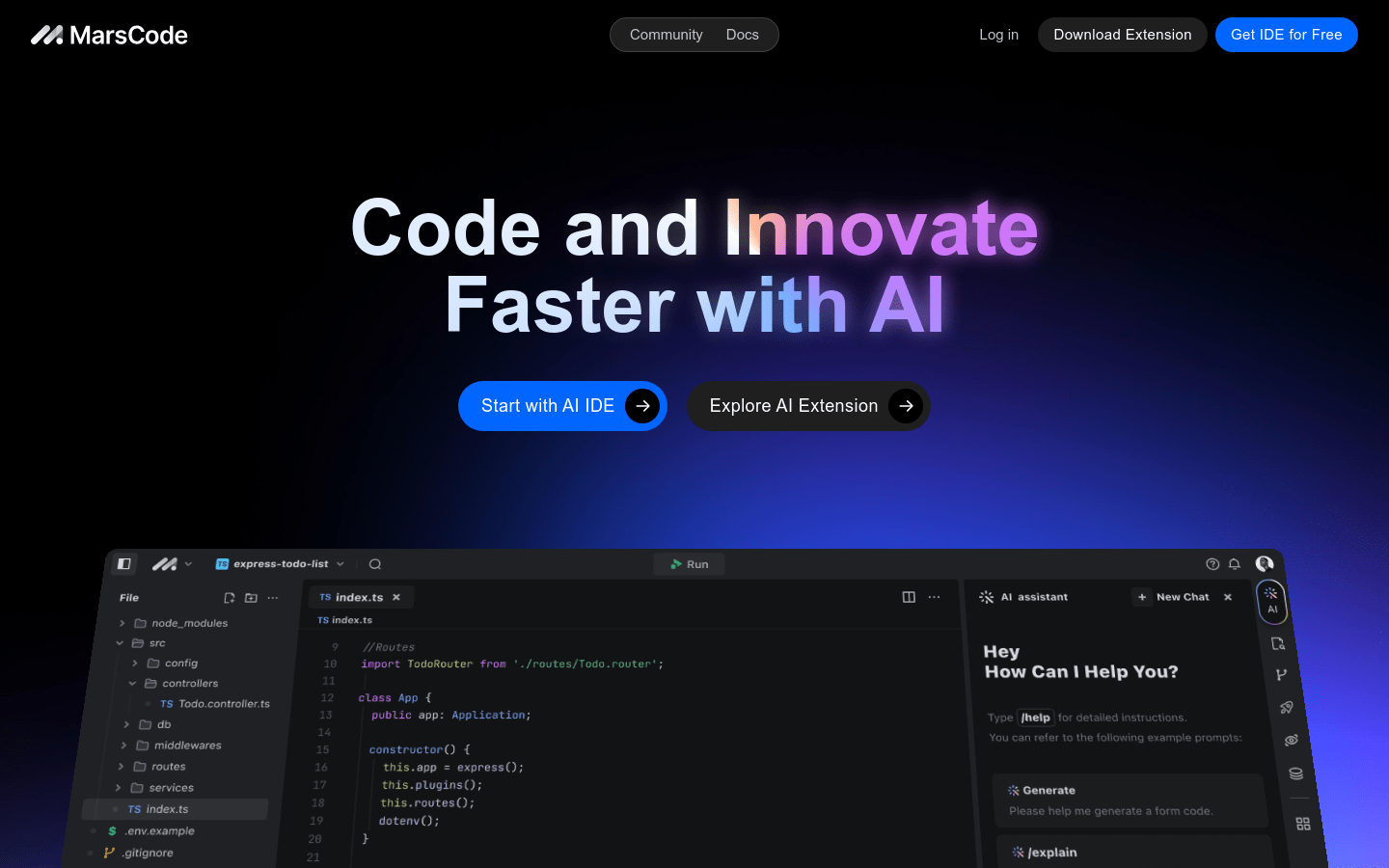Open Todo.controller.ts file
The image size is (1389, 868).
coord(215,704)
